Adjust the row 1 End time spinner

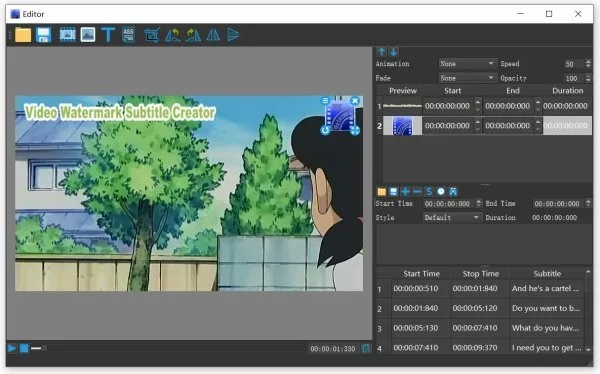[538, 106]
